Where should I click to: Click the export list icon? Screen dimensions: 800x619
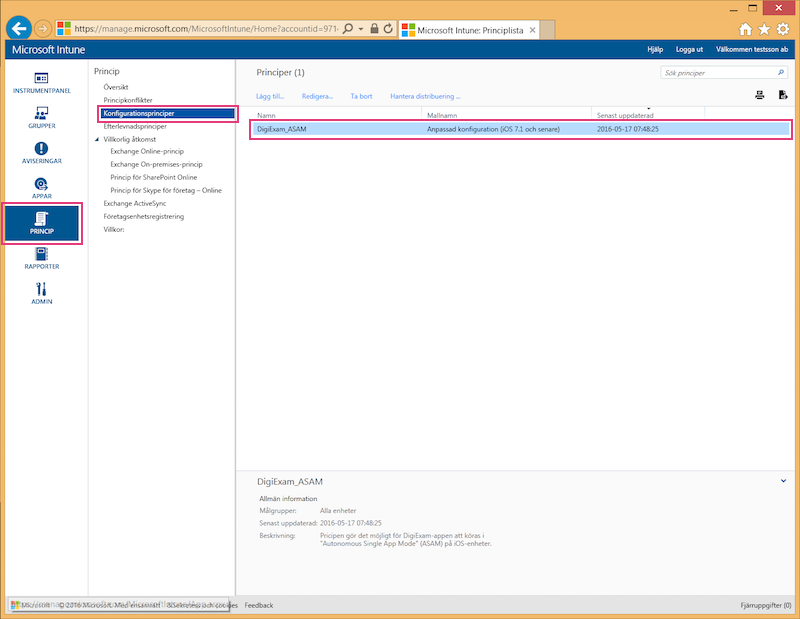point(783,95)
